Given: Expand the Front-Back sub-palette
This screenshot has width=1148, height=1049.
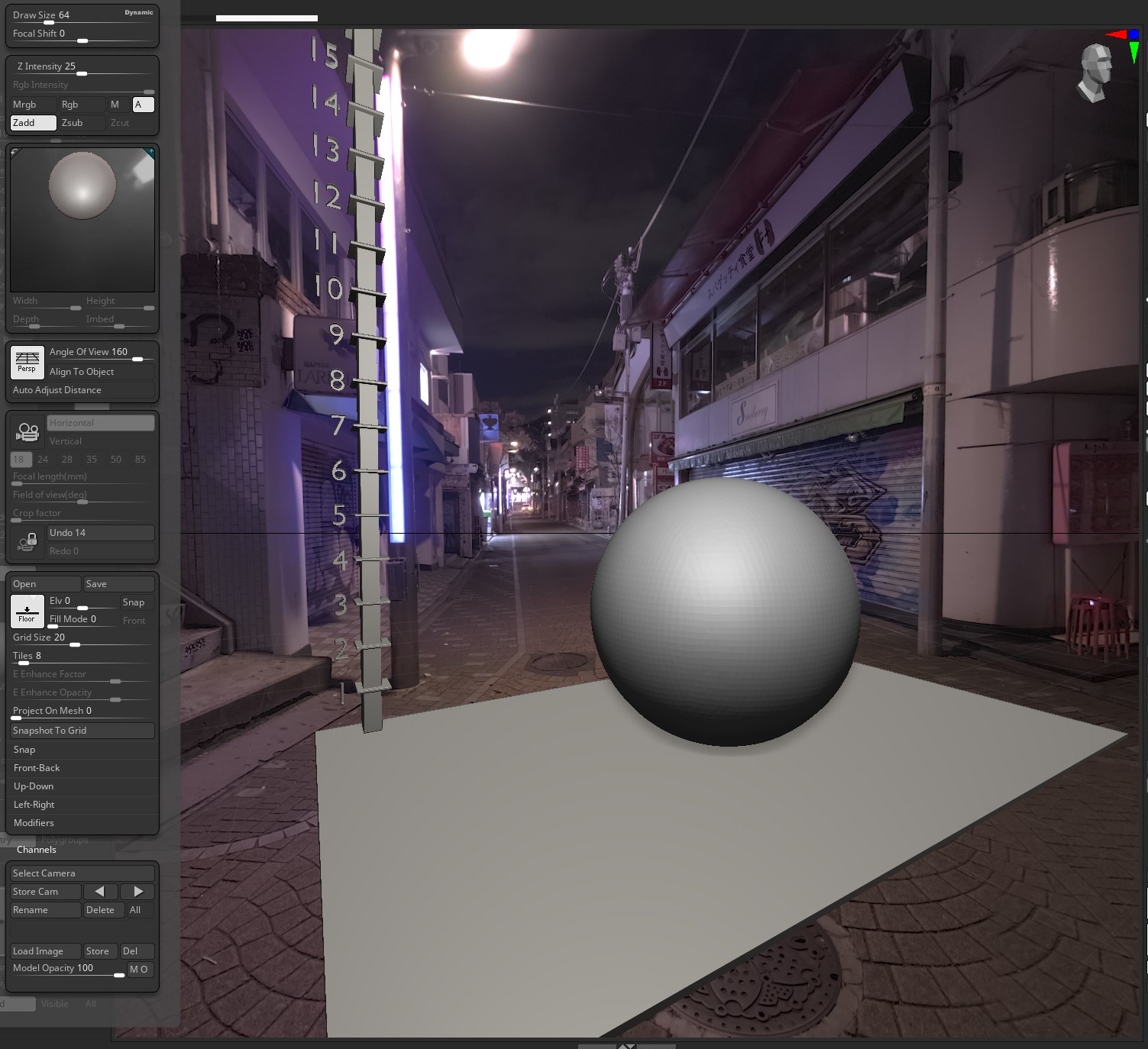Looking at the screenshot, I should pyautogui.click(x=37, y=768).
